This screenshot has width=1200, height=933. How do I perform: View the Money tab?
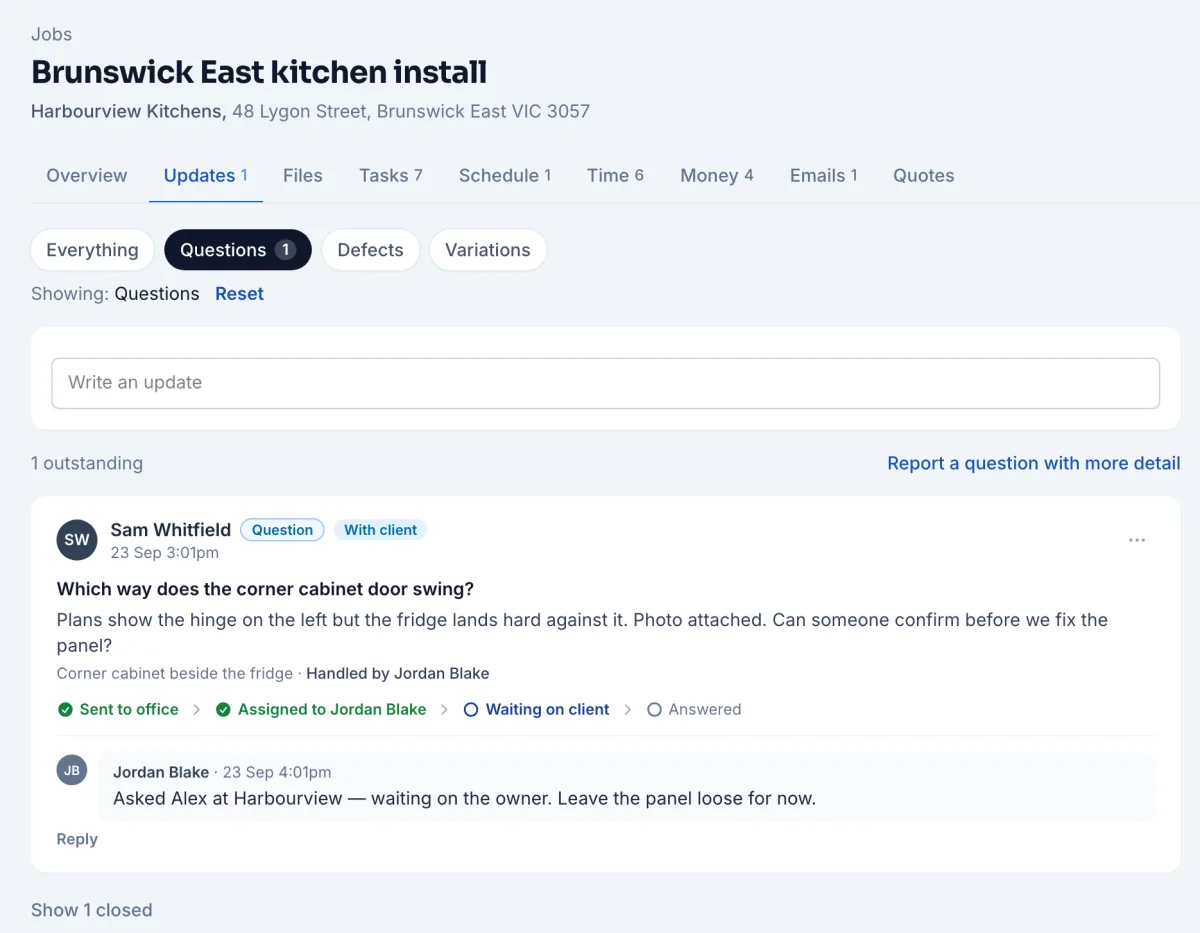[x=717, y=175]
